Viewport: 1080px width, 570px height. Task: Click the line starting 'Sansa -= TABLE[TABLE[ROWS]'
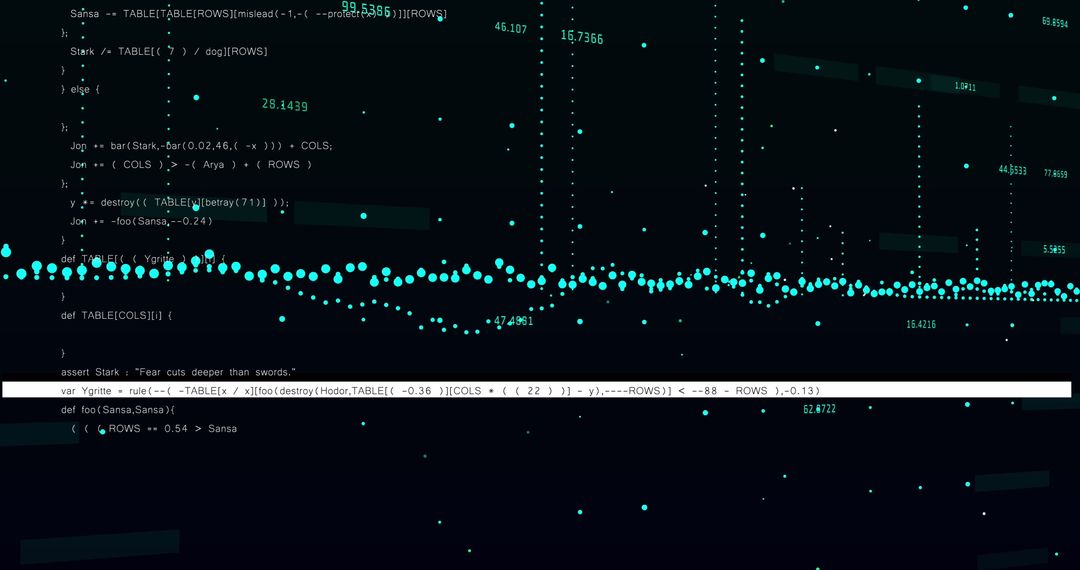point(258,14)
